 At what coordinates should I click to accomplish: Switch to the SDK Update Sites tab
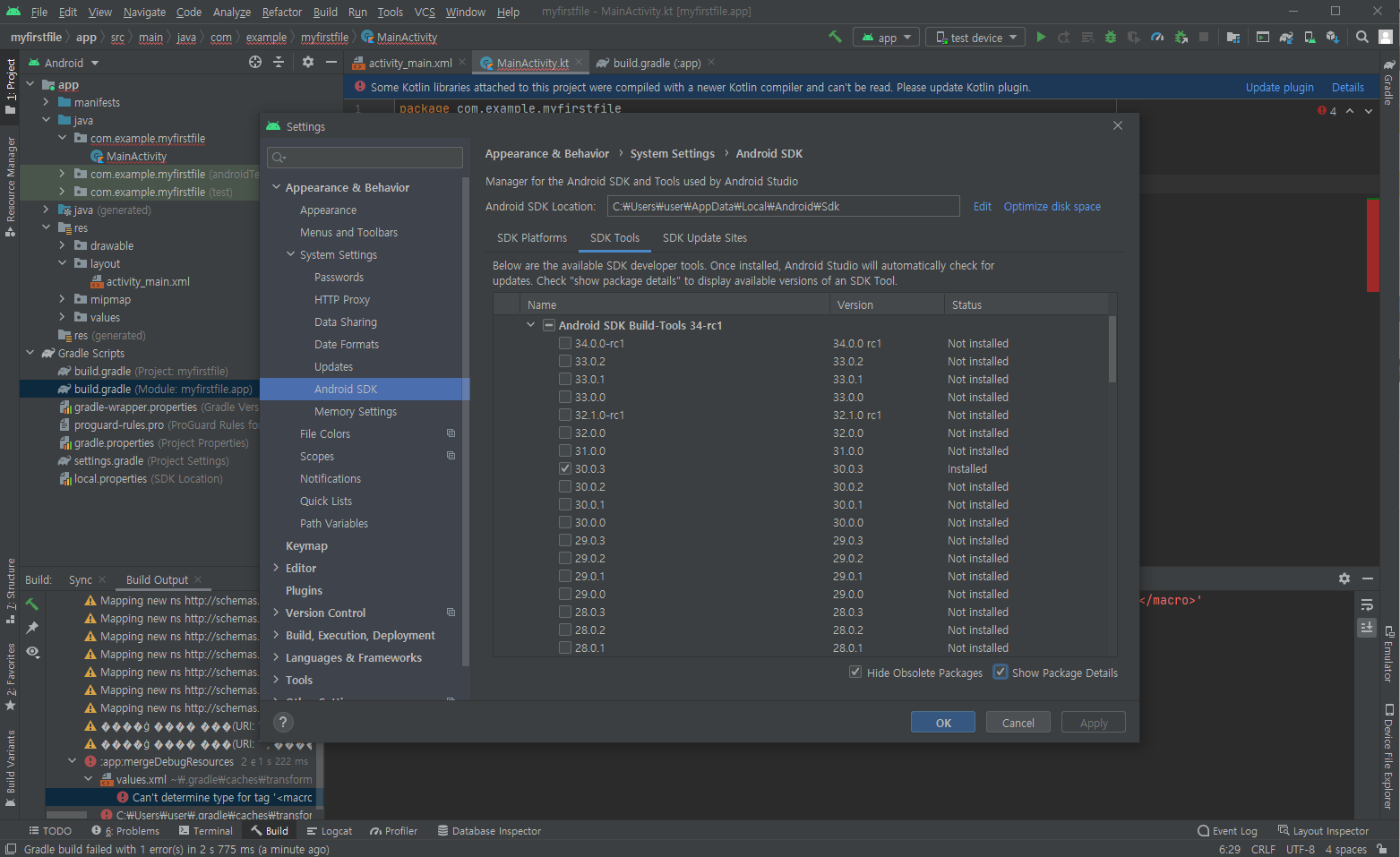click(x=705, y=237)
